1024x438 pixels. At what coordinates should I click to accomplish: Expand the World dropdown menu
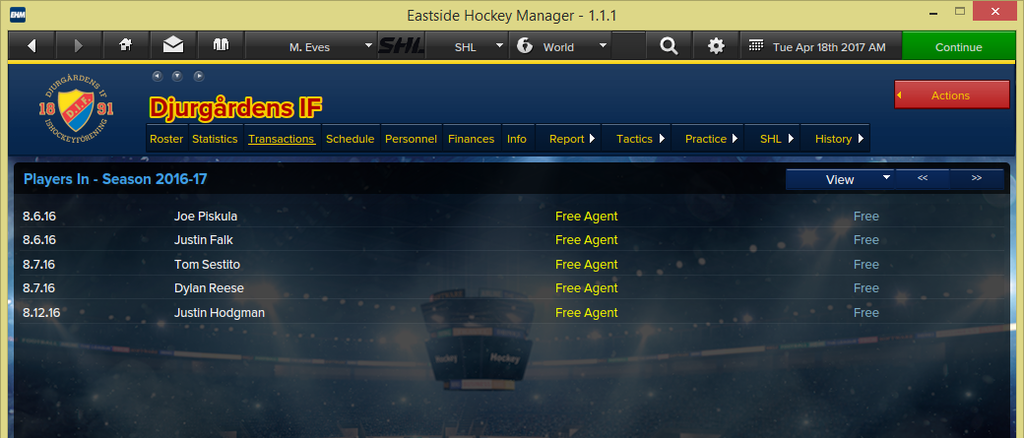pos(561,46)
